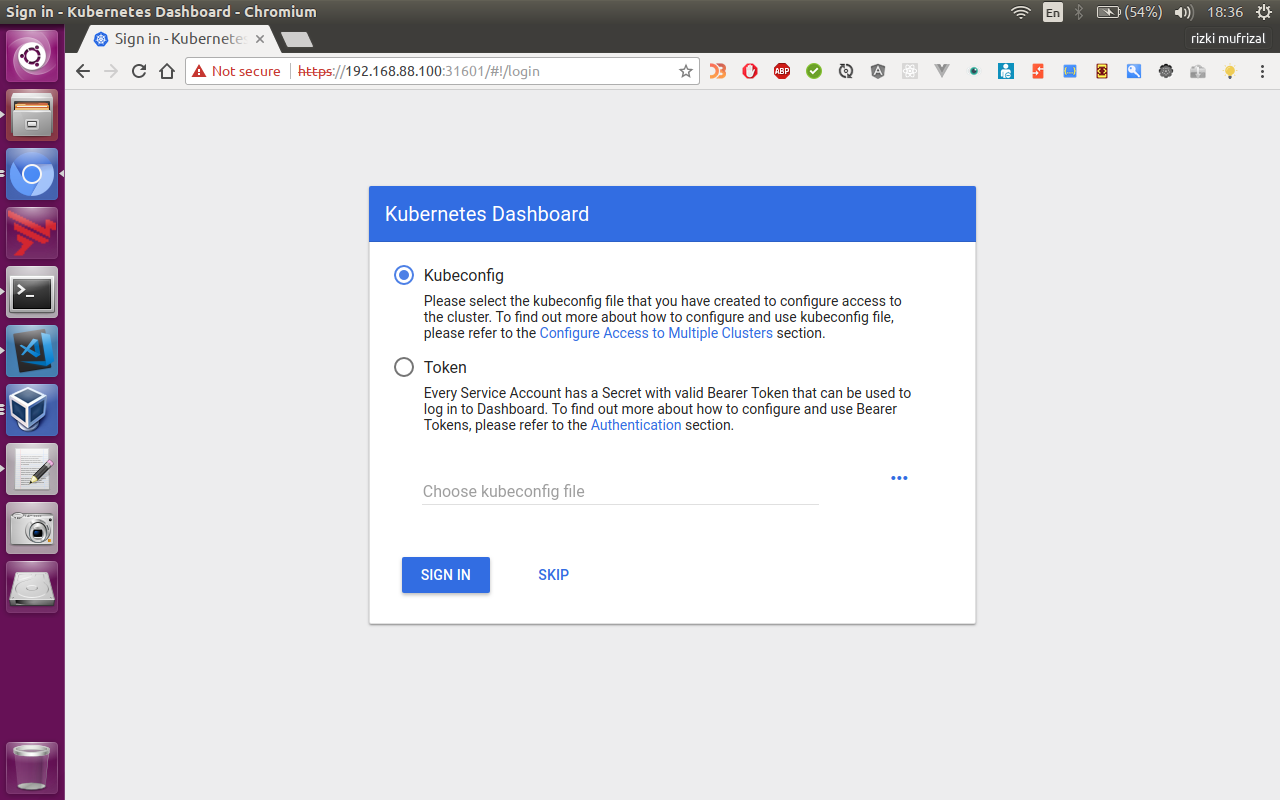Image resolution: width=1280 pixels, height=800 pixels.
Task: Open the lightbulb extension icon
Action: click(1230, 71)
